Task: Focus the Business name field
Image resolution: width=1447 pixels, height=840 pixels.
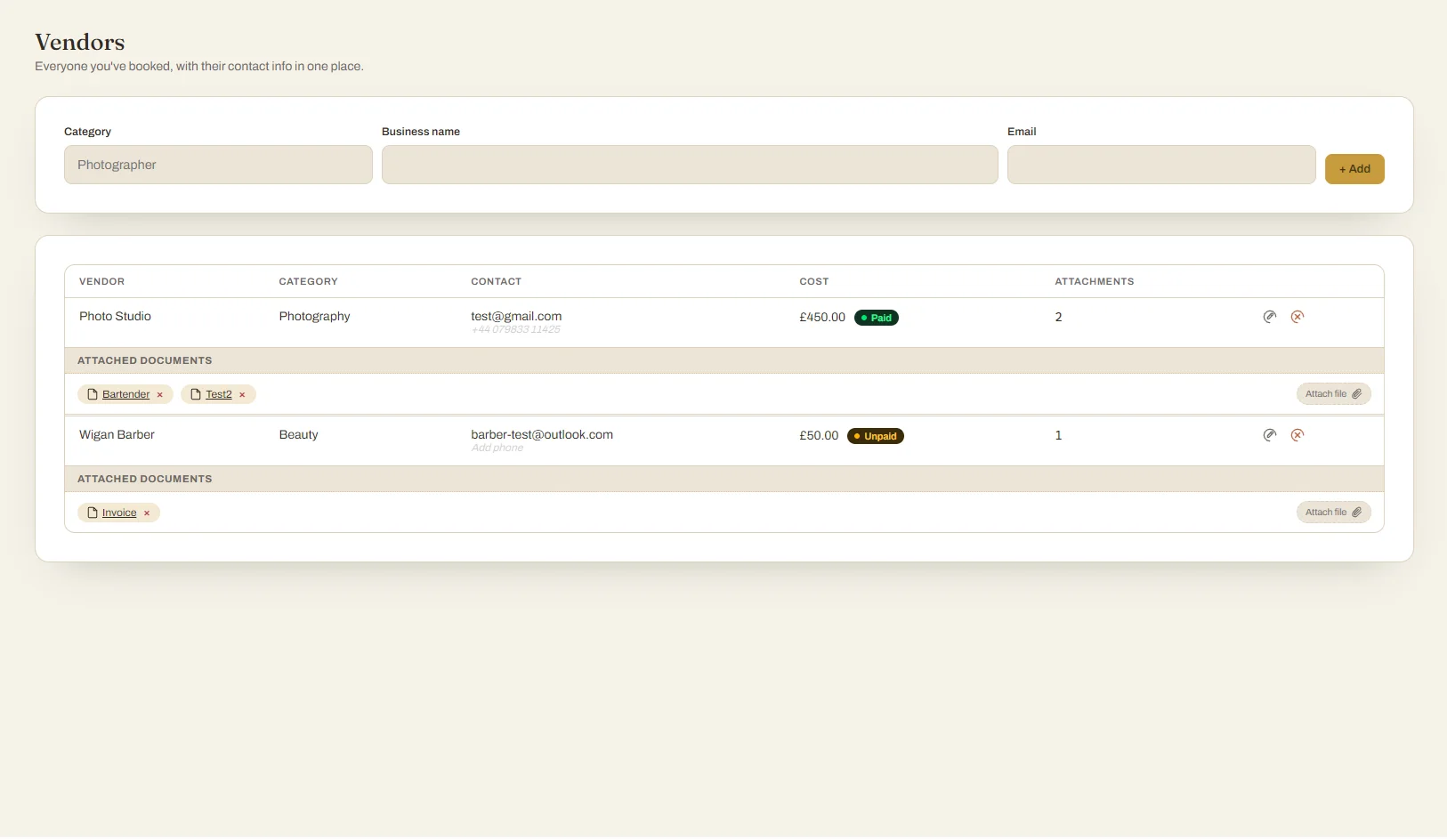Action: (x=690, y=165)
